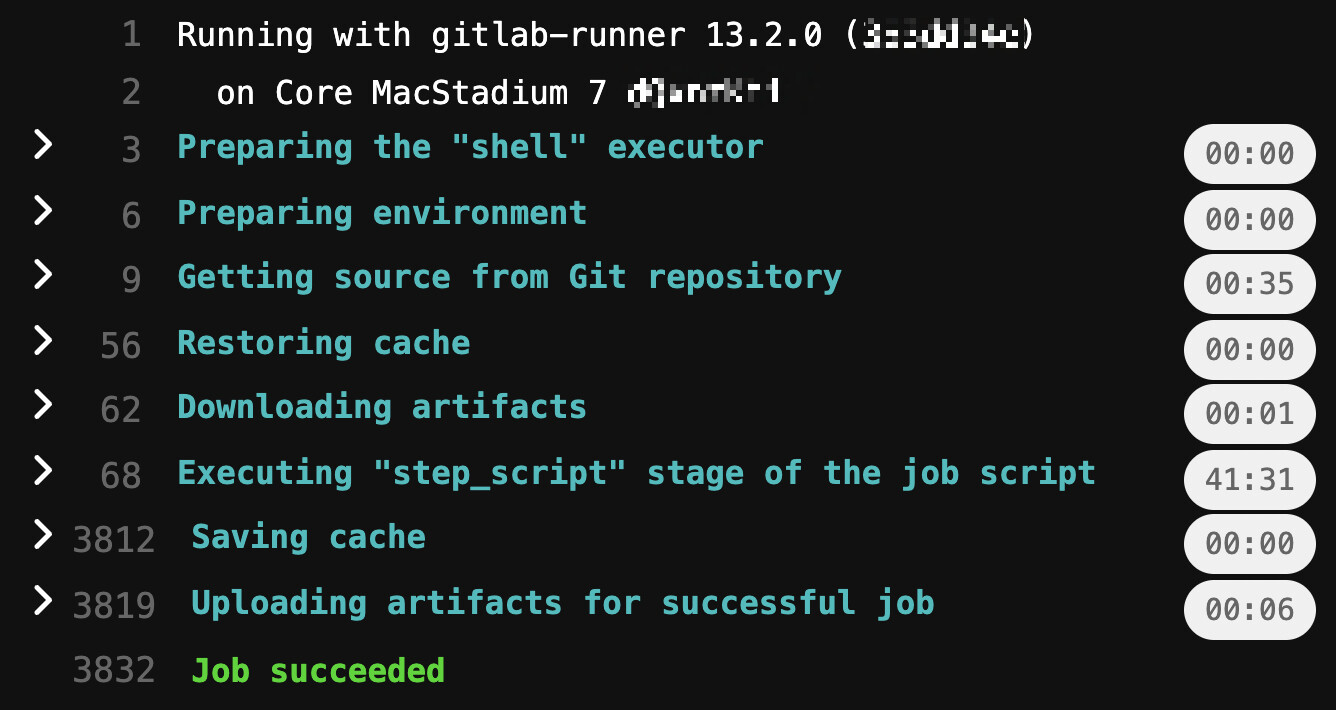Click the 00:06 upload duration badge
Screen dimensions: 1336x710
(x=1249, y=610)
